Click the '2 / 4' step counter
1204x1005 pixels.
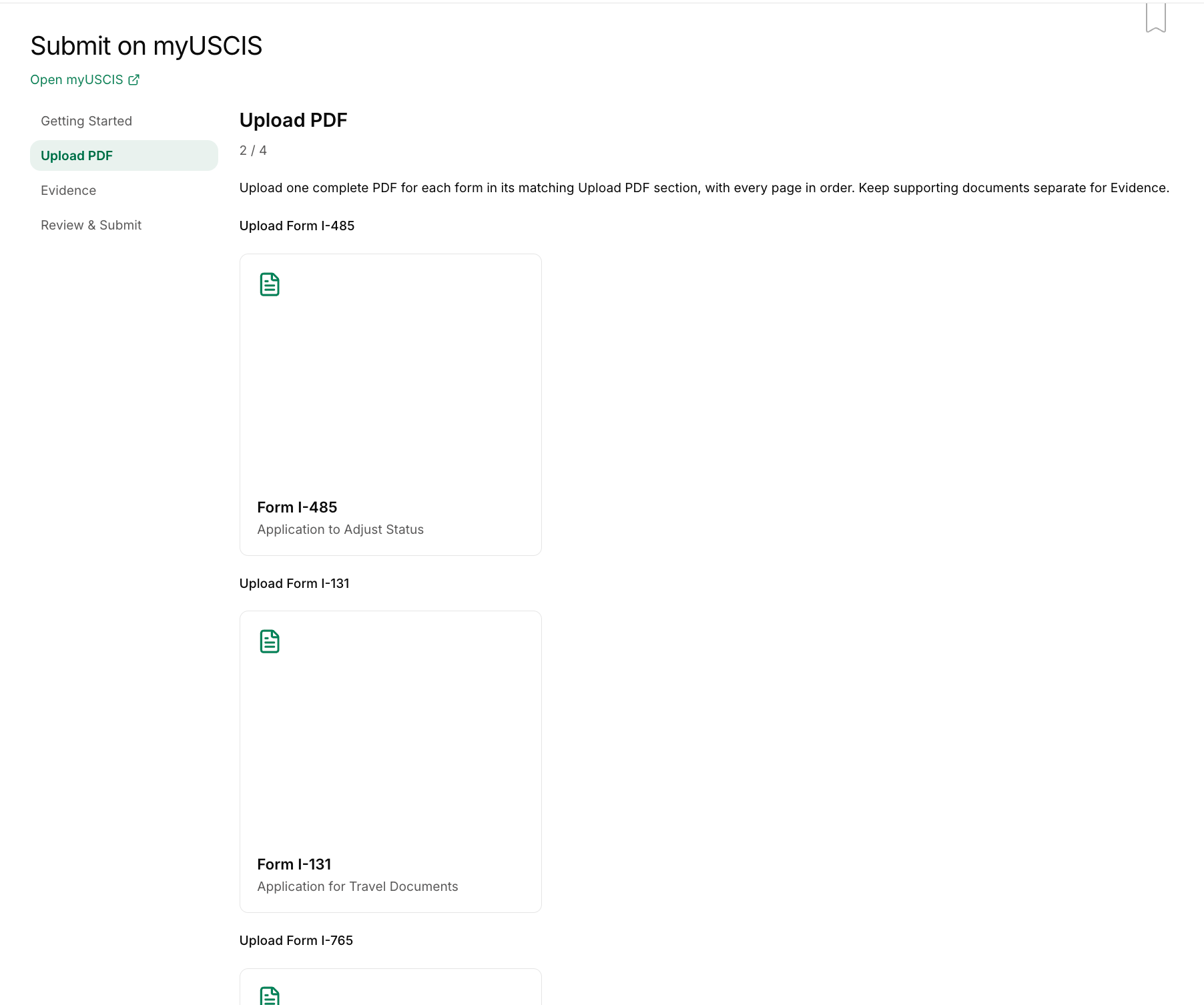(253, 150)
